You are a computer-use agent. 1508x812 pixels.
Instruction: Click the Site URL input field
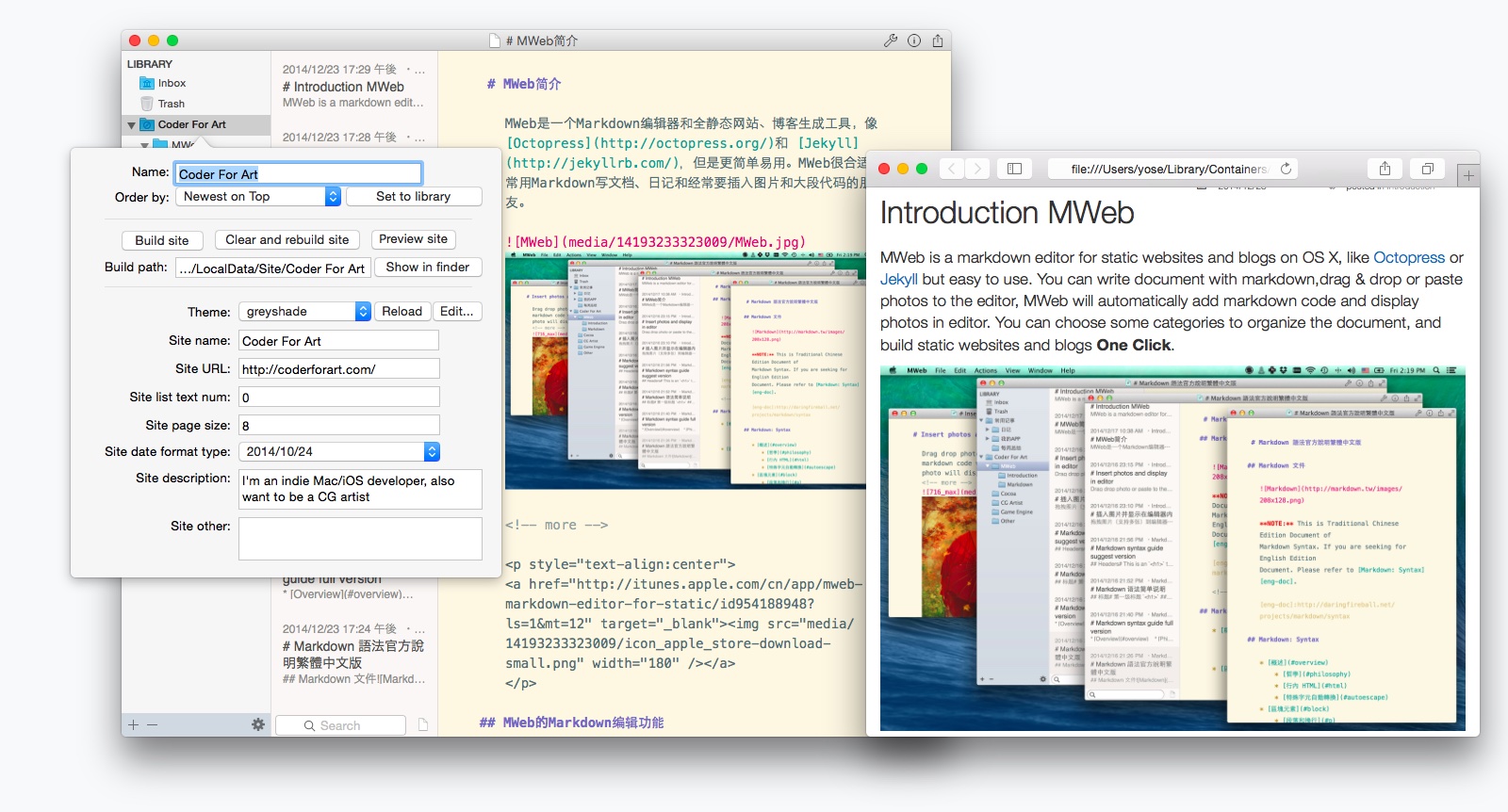(x=338, y=368)
